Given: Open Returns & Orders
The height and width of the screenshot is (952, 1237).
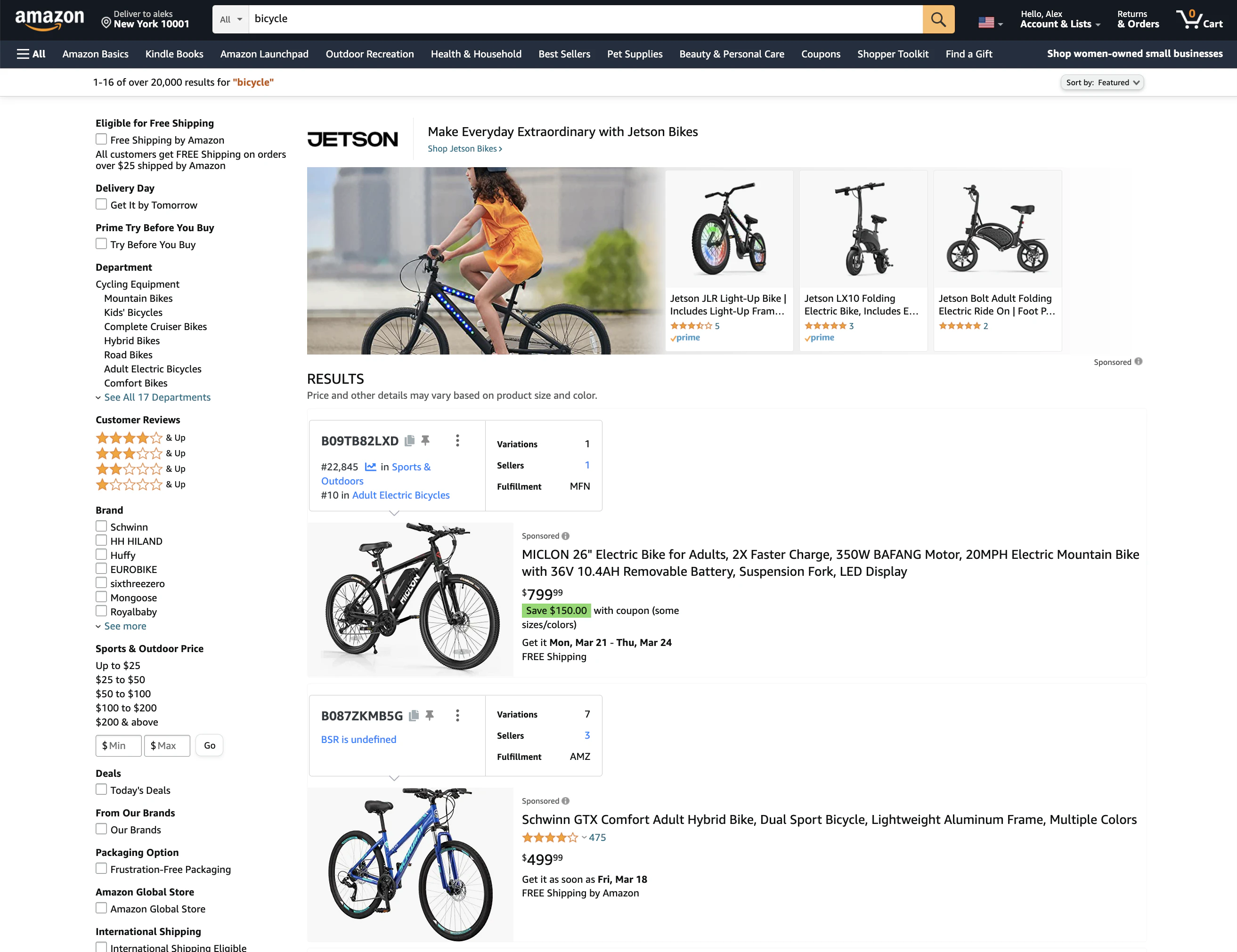Looking at the screenshot, I should pyautogui.click(x=1138, y=19).
